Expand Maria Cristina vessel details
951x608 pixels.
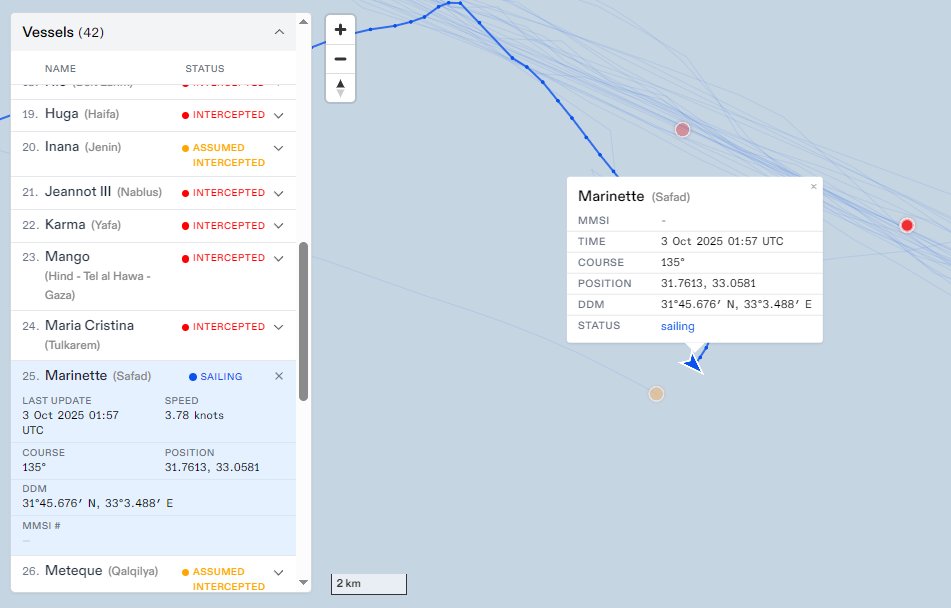pyautogui.click(x=279, y=327)
